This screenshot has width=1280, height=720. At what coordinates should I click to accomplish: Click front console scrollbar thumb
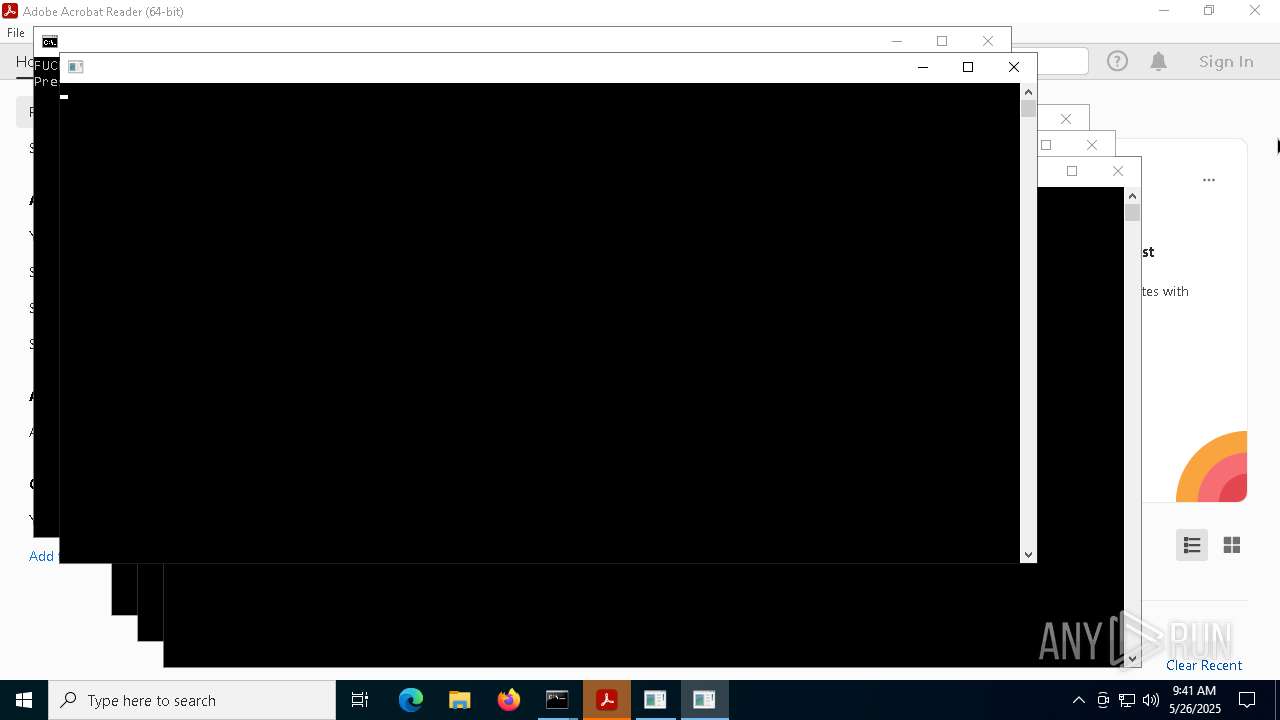1028,109
